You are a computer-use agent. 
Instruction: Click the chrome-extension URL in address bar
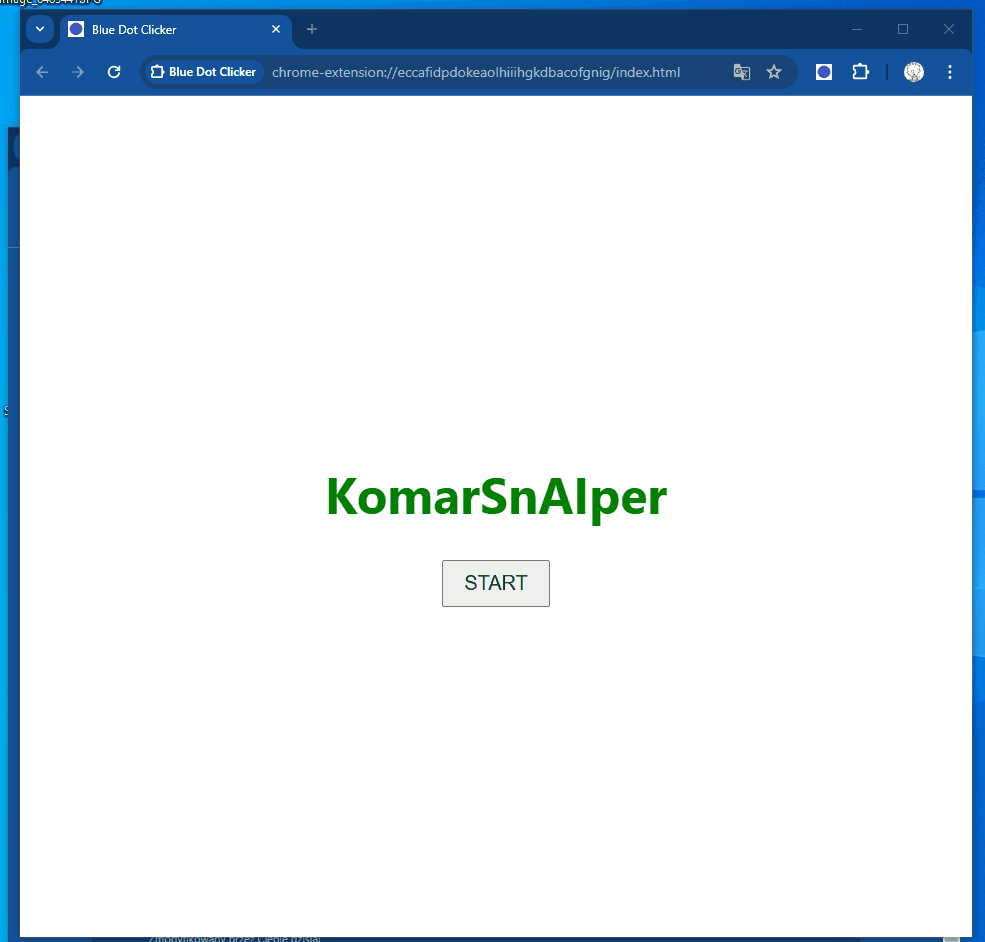[x=476, y=72]
